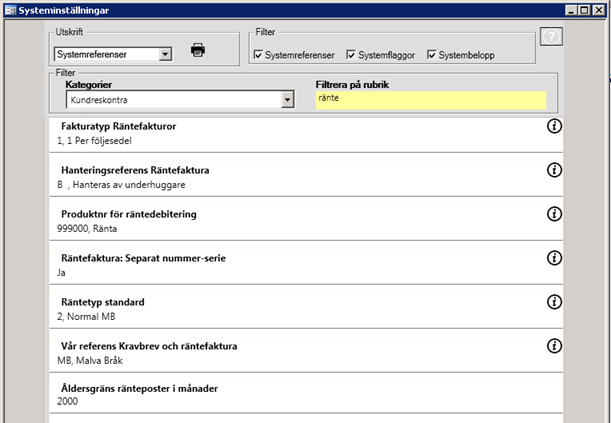Select the Åldersgräns ränteposter i månader row
The height and width of the screenshot is (423, 611).
300,395
